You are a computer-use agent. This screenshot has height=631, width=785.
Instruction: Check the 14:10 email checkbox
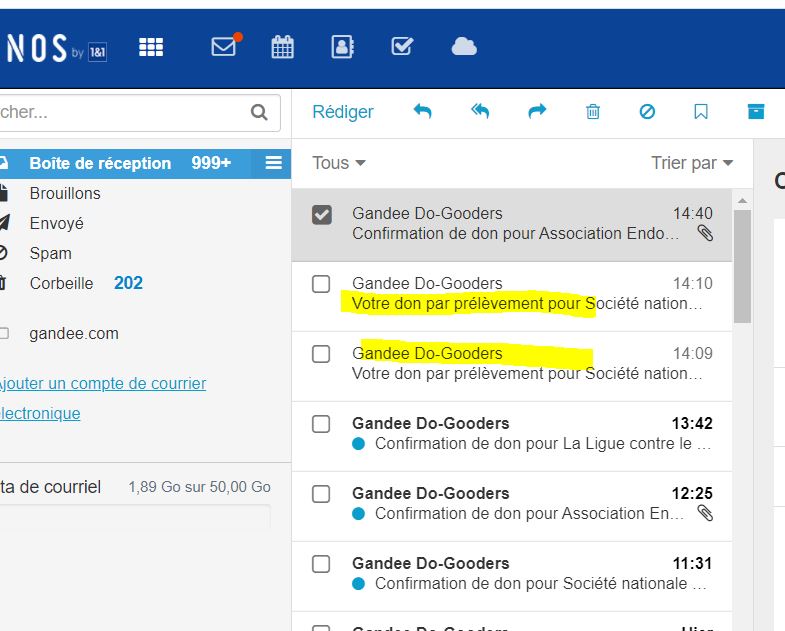point(321,284)
